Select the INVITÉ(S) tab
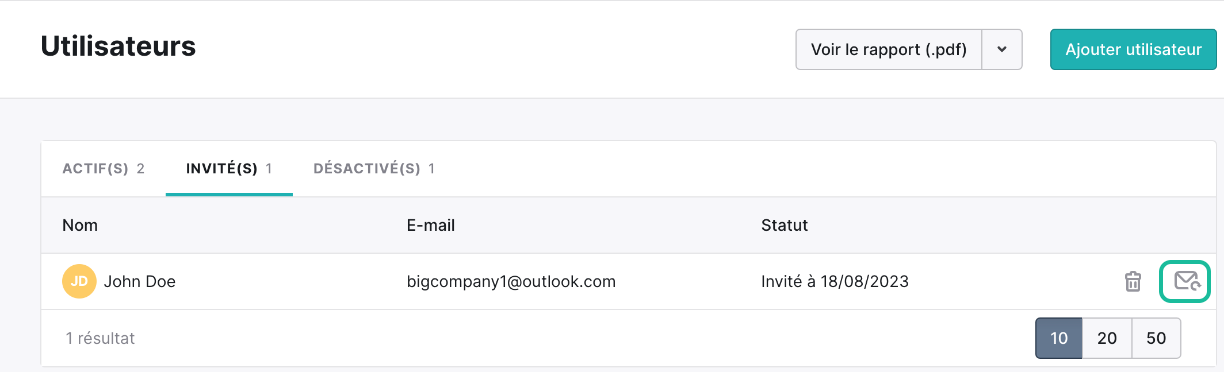The width and height of the screenshot is (1224, 372). (x=230, y=168)
